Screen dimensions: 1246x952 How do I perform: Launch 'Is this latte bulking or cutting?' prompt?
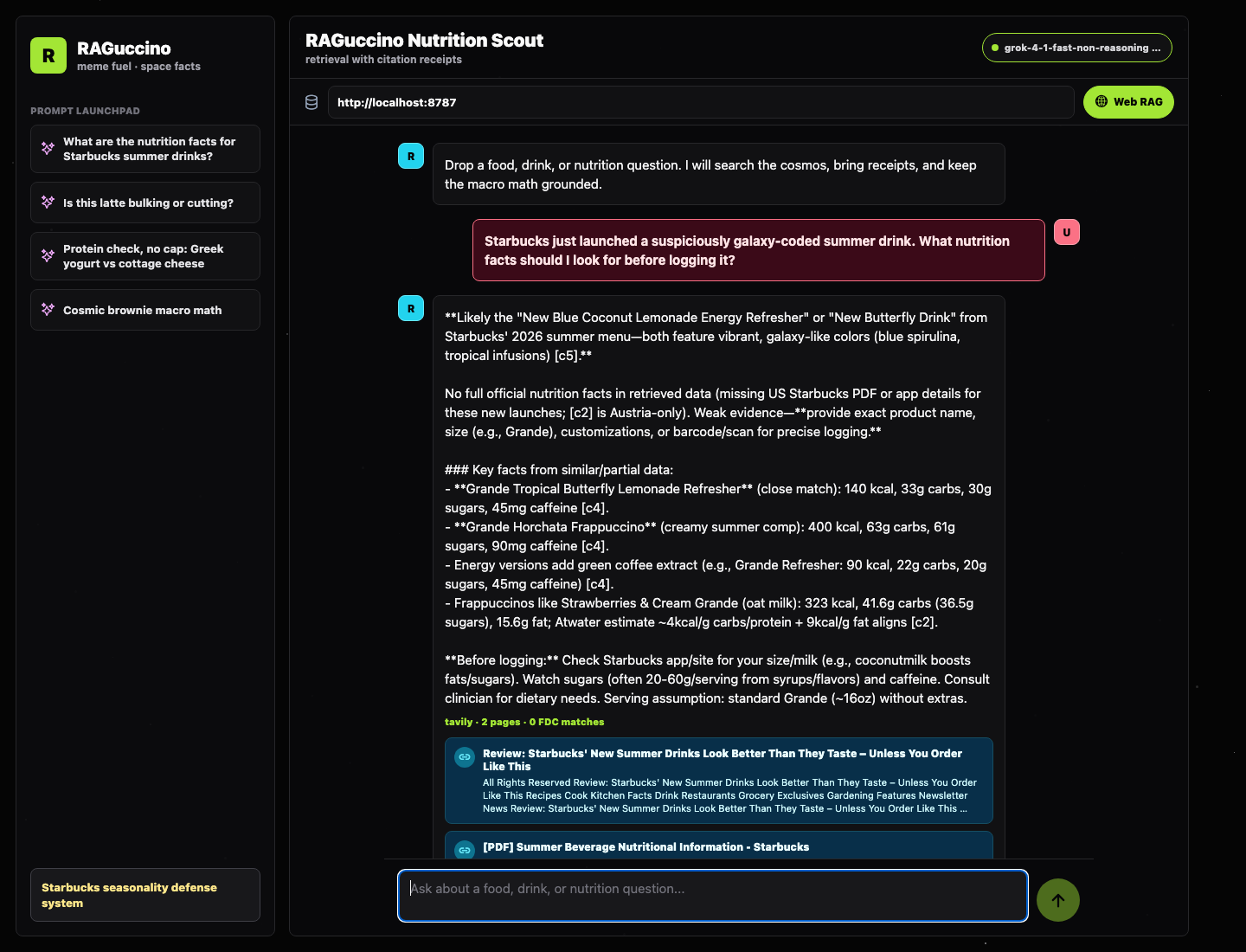(145, 203)
